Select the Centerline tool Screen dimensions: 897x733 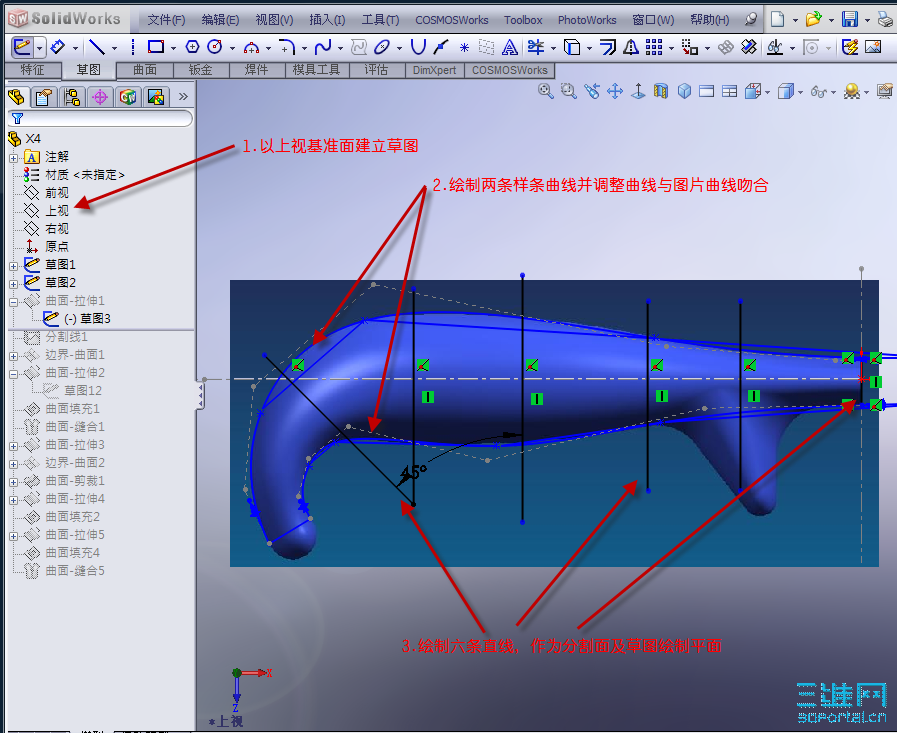click(133, 47)
